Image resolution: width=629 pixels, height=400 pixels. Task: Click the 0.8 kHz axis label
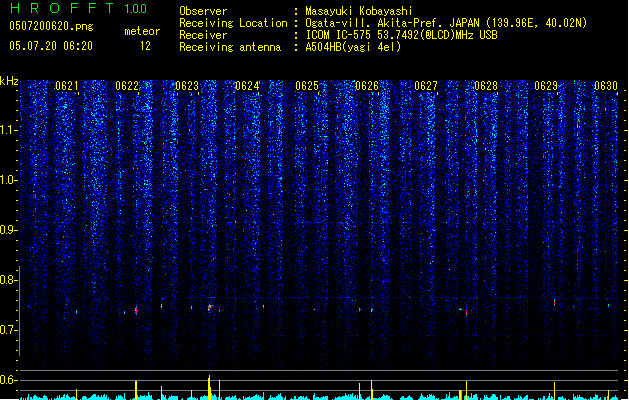coord(8,280)
